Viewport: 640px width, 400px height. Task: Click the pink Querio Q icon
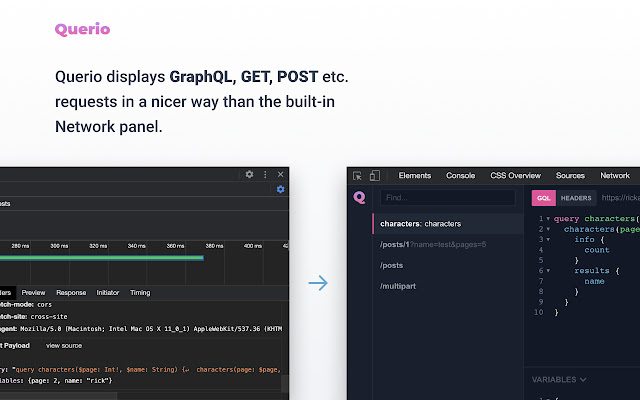pyautogui.click(x=360, y=198)
